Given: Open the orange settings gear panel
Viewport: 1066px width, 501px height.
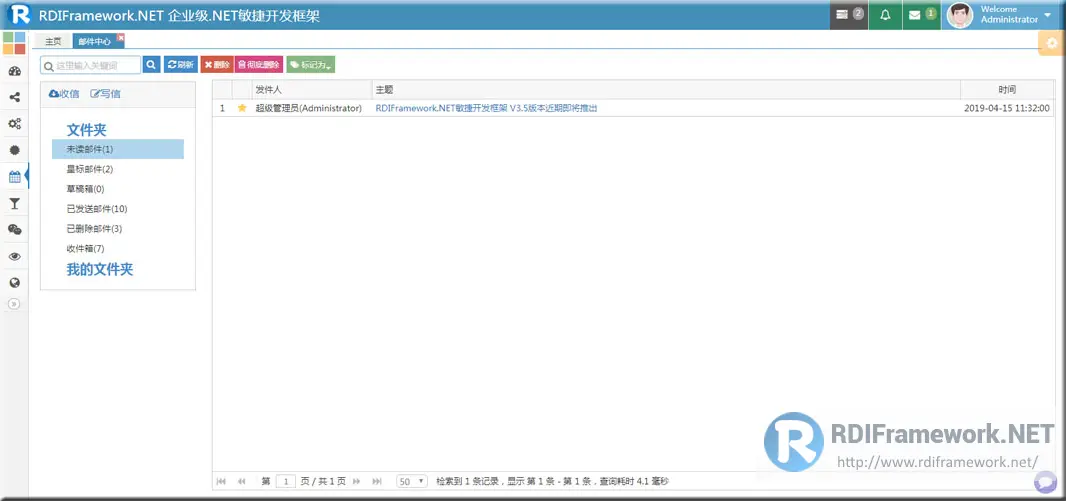Looking at the screenshot, I should pos(1052,44).
